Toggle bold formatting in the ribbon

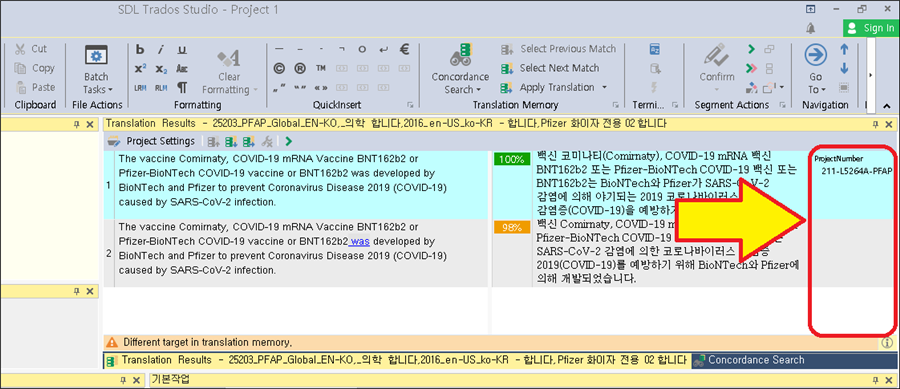coord(140,49)
